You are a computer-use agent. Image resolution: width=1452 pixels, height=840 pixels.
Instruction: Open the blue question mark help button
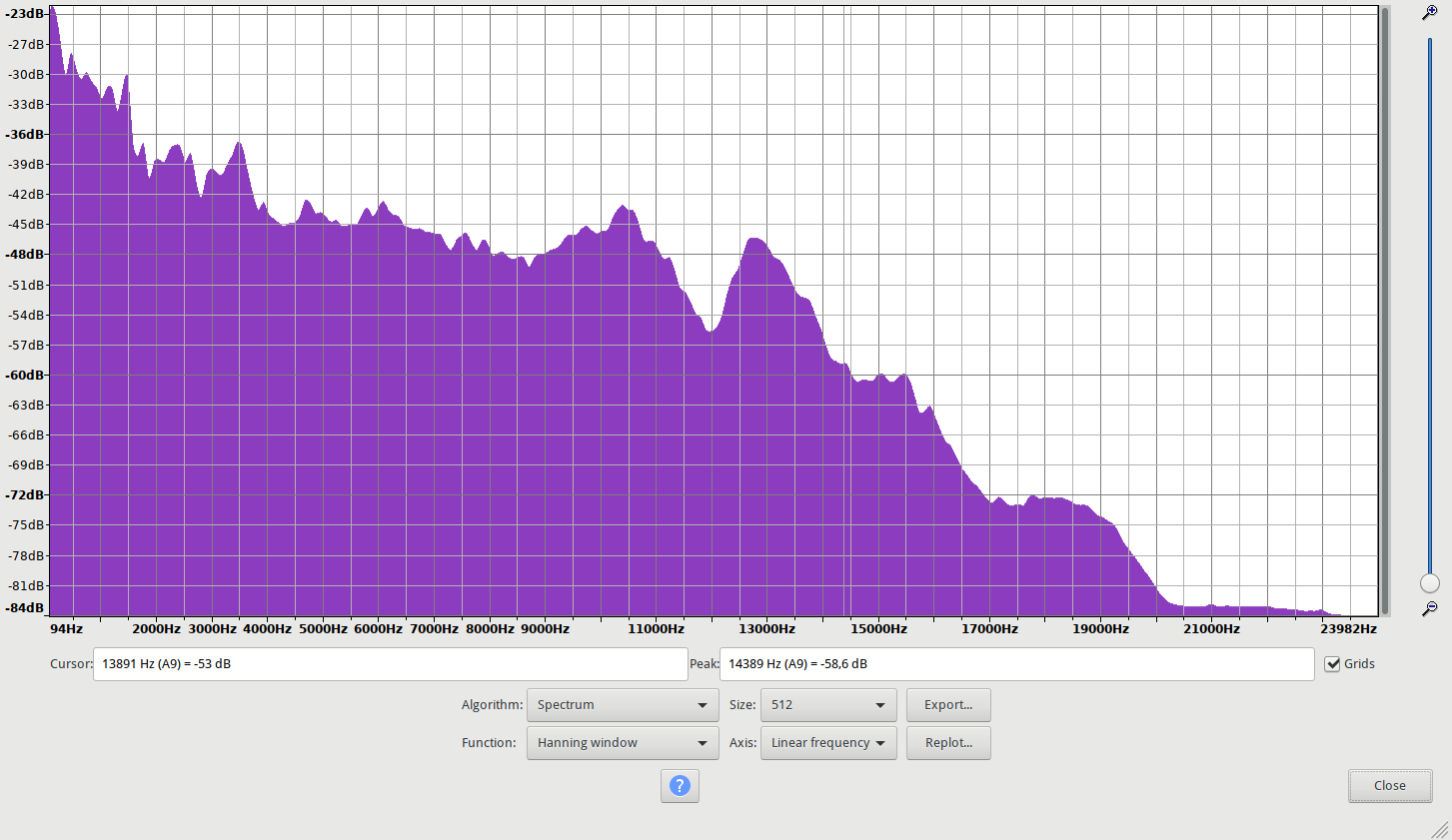tap(680, 786)
